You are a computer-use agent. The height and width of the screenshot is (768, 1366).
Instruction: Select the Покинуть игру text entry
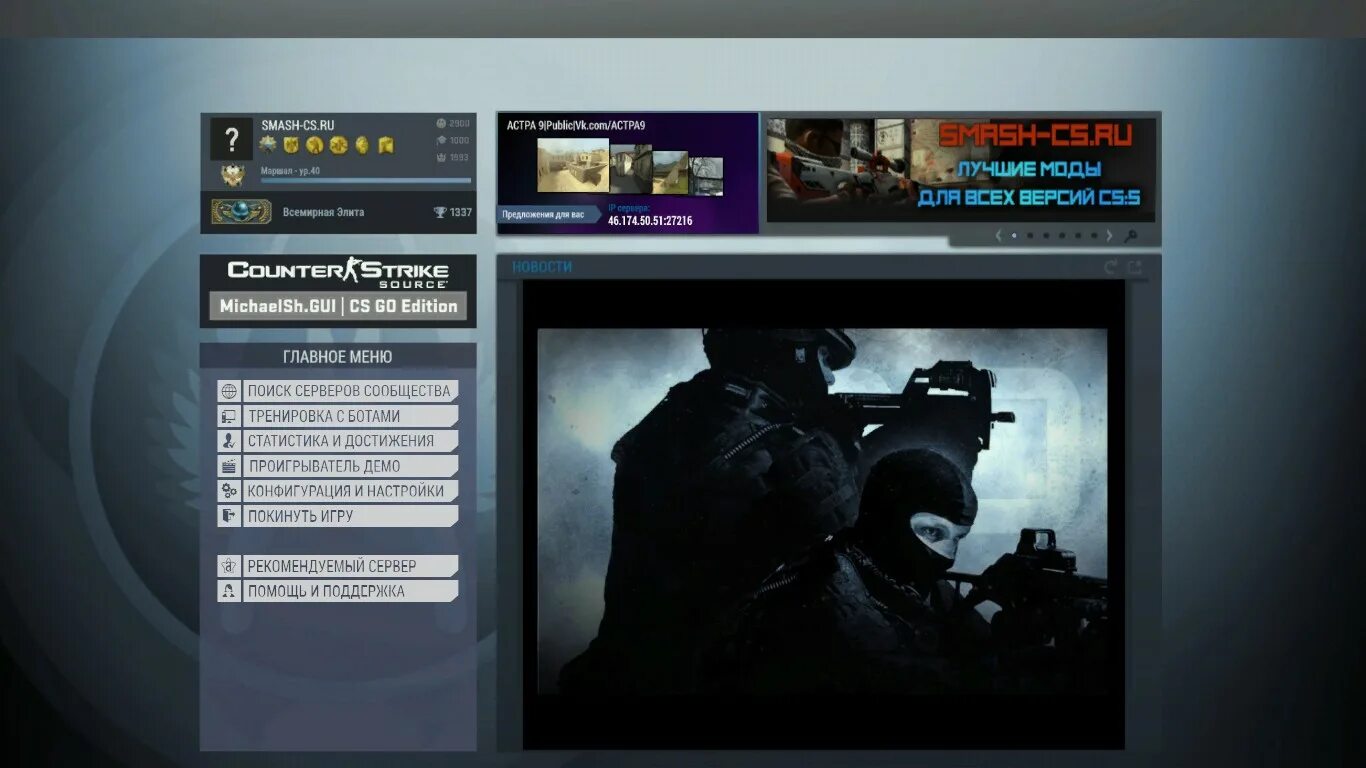click(x=351, y=516)
